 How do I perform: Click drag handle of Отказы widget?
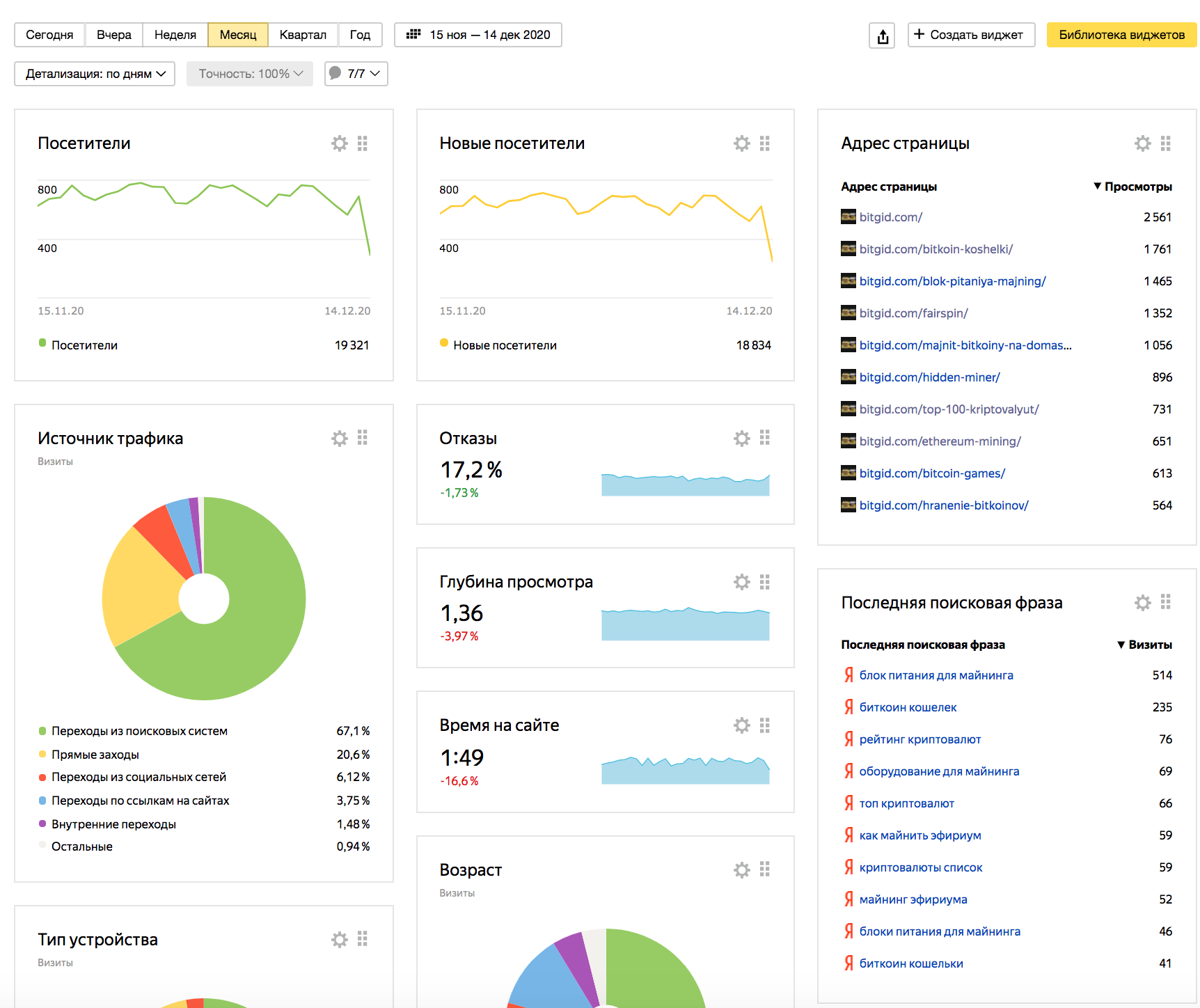pos(764,438)
